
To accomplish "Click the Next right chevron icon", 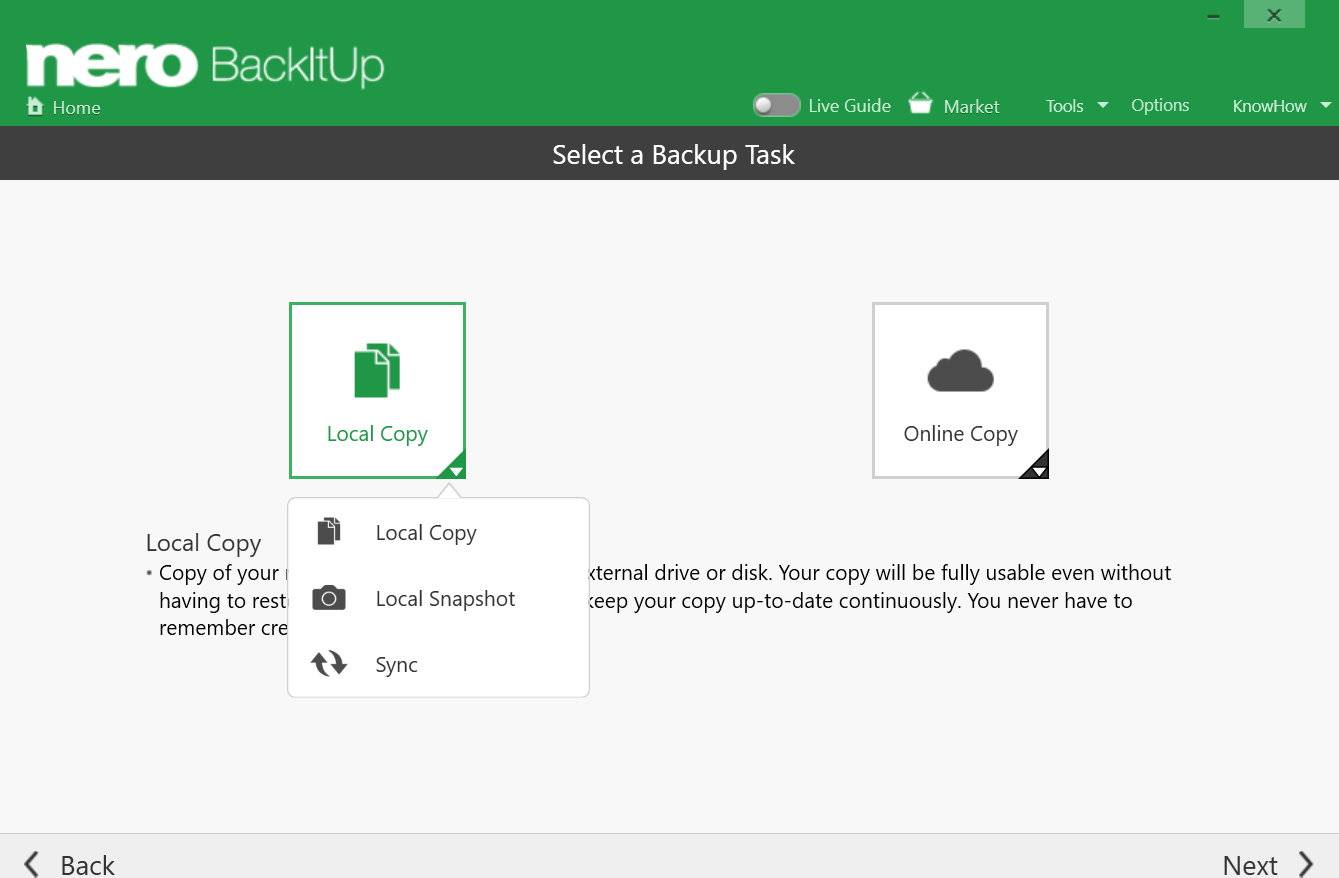I will coord(1306,864).
